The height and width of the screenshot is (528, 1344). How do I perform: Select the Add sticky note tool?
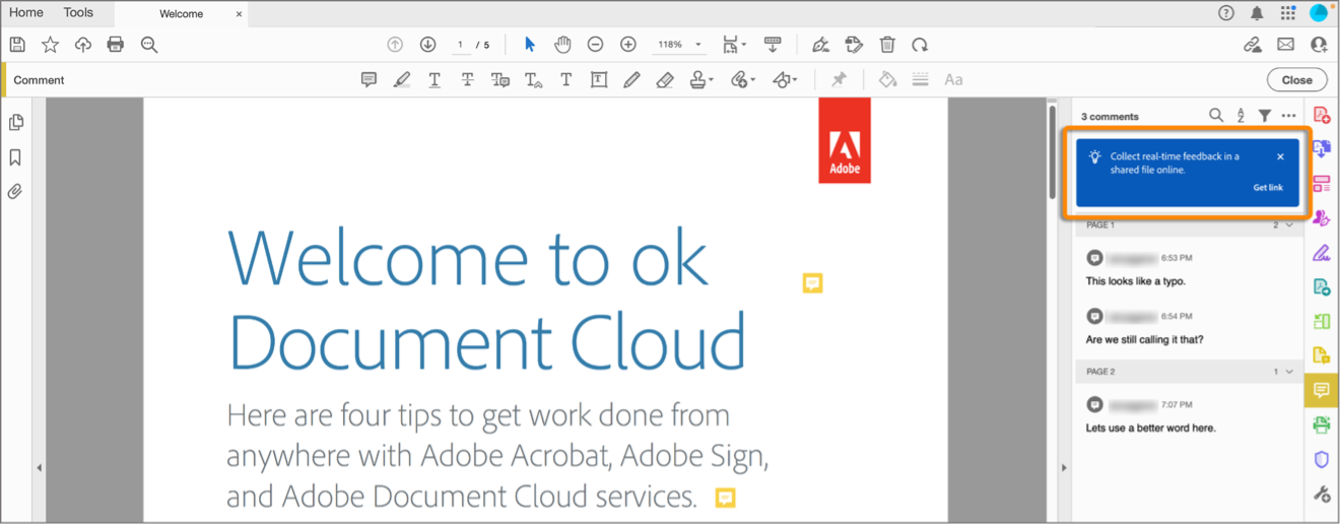tap(369, 80)
